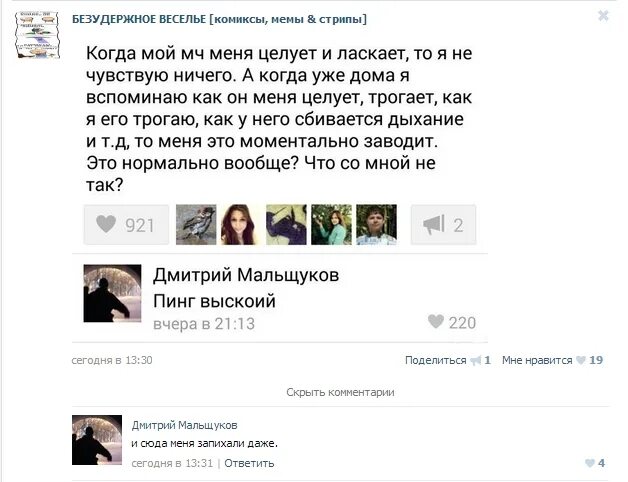The height and width of the screenshot is (482, 628).
Task: Click the heart icon next to 19
Action: (x=580, y=360)
